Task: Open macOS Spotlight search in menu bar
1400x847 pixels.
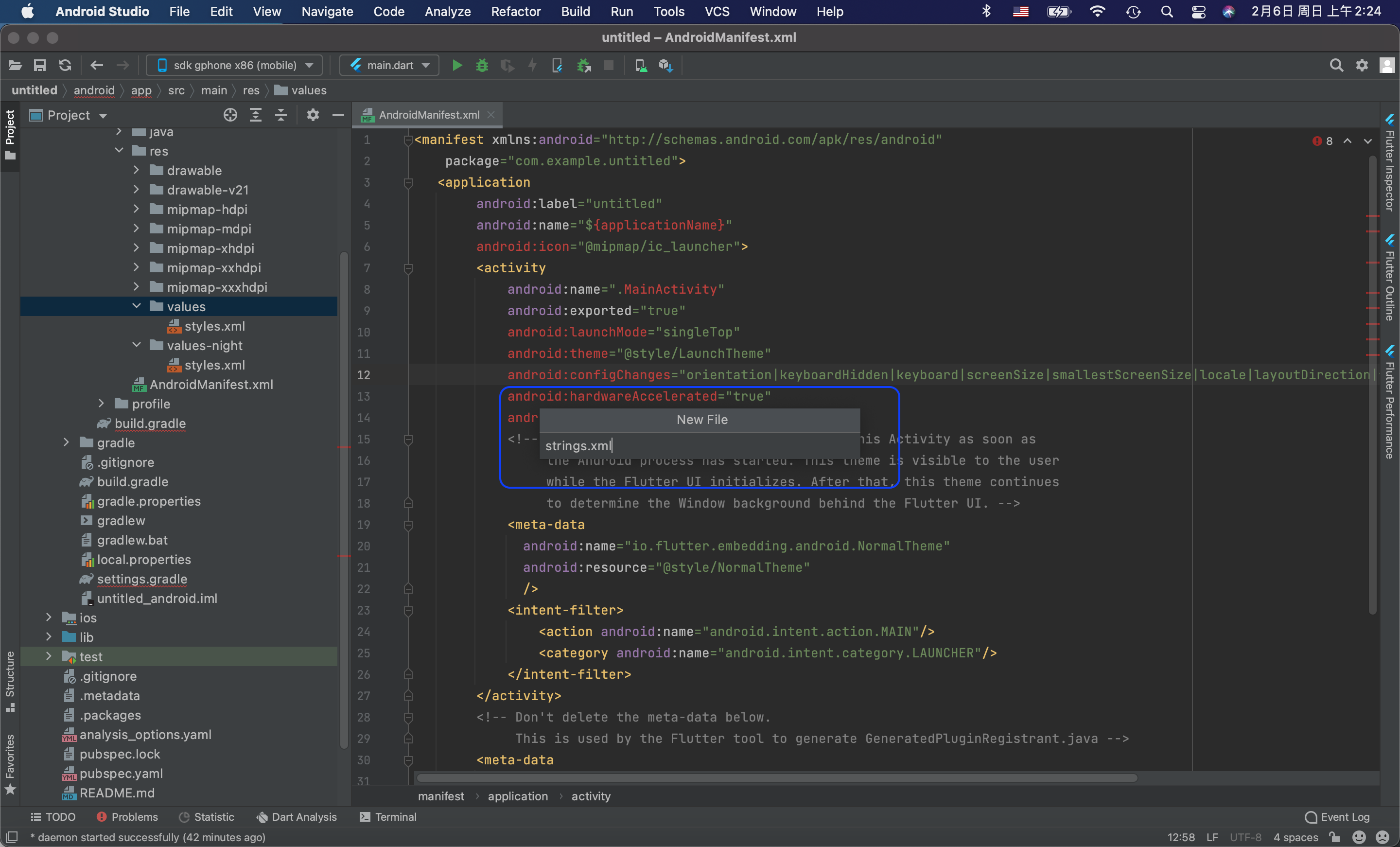Action: coord(1167,11)
